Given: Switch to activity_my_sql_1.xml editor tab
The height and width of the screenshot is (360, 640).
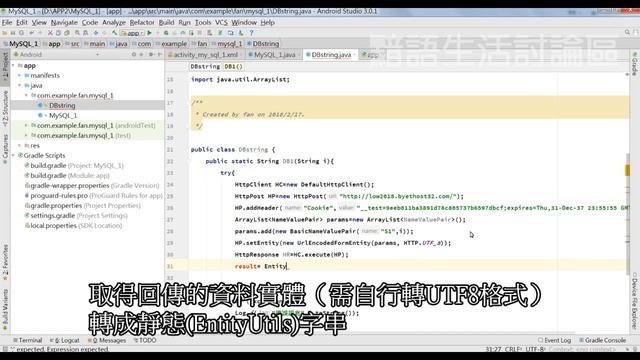Looking at the screenshot, I should pyautogui.click(x=205, y=55).
